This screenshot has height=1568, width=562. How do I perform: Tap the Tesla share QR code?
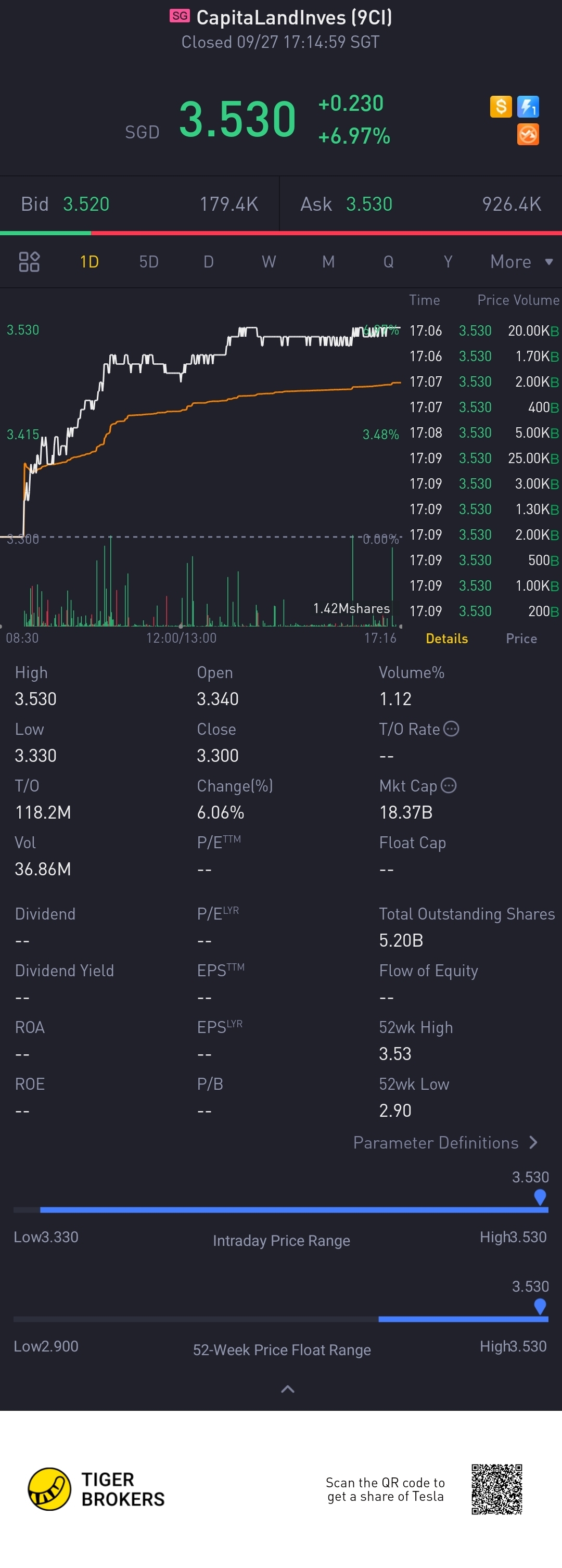pos(496,1488)
